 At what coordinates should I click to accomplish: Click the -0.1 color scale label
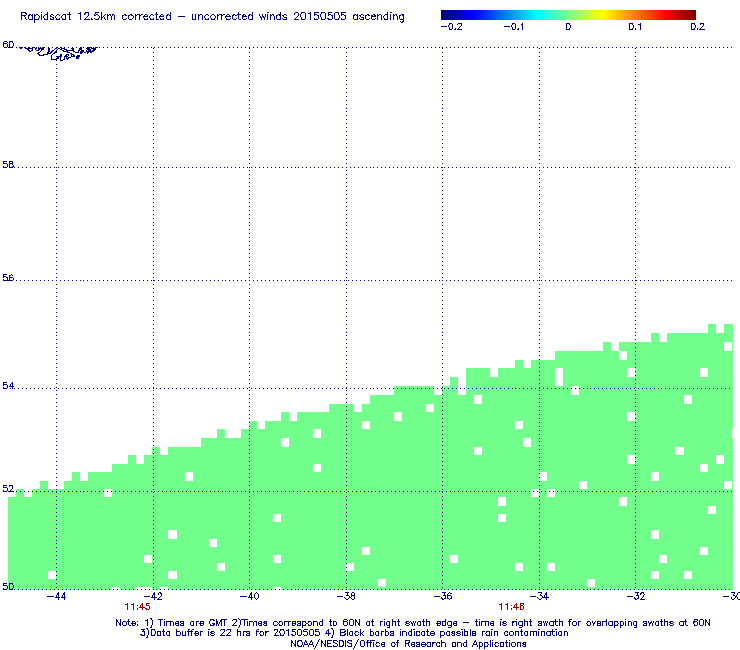point(513,27)
